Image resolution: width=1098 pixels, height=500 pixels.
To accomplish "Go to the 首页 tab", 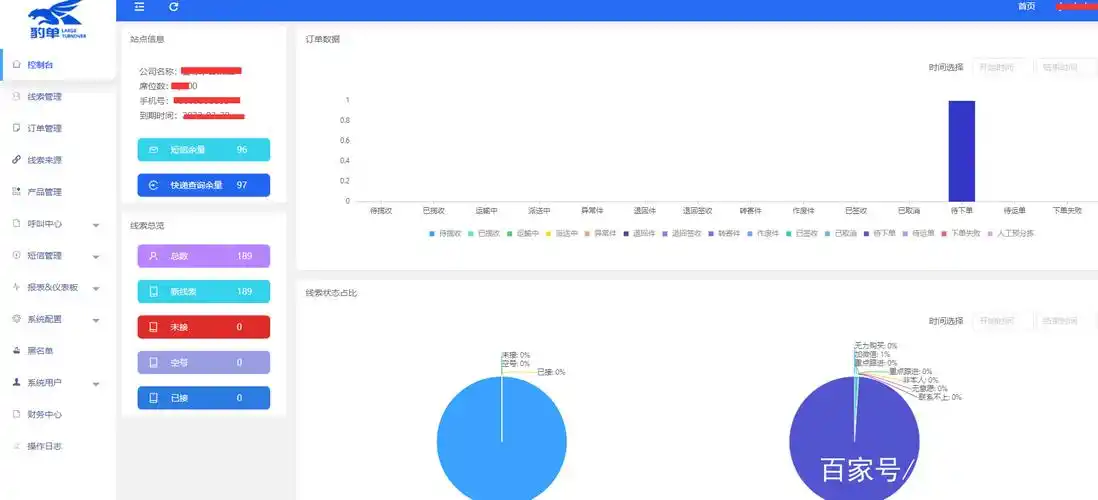I will [1027, 6].
